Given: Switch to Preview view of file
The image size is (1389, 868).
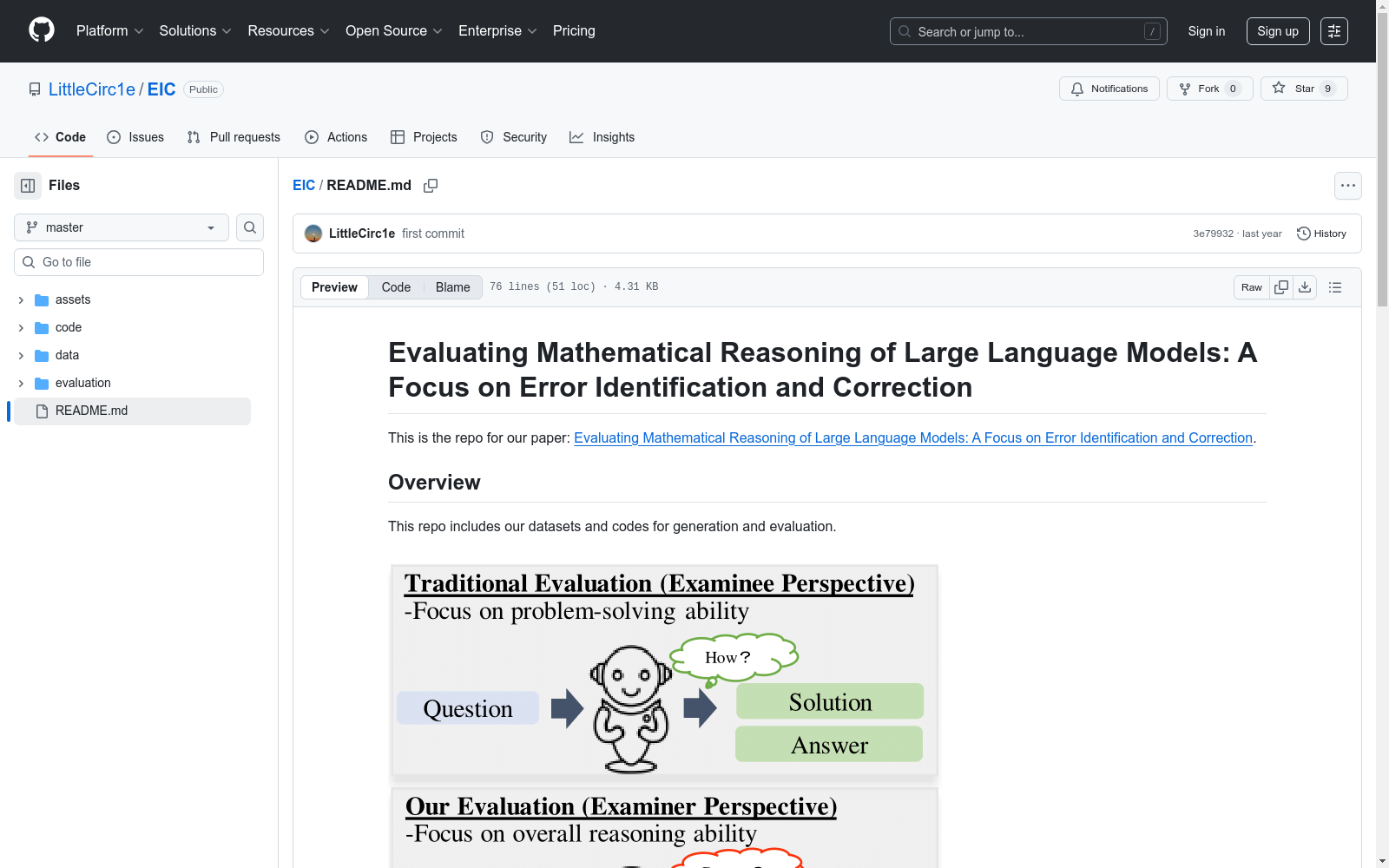Looking at the screenshot, I should [x=334, y=287].
